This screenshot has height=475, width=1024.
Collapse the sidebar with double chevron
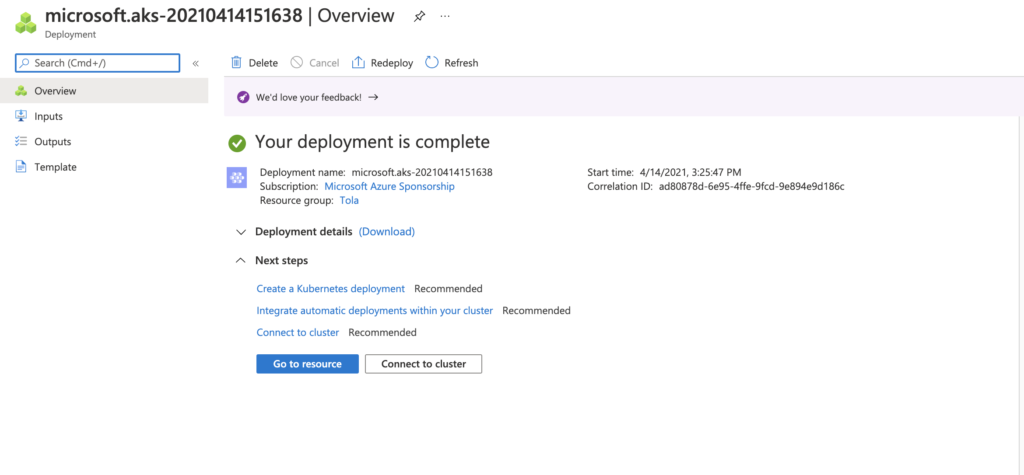(195, 63)
